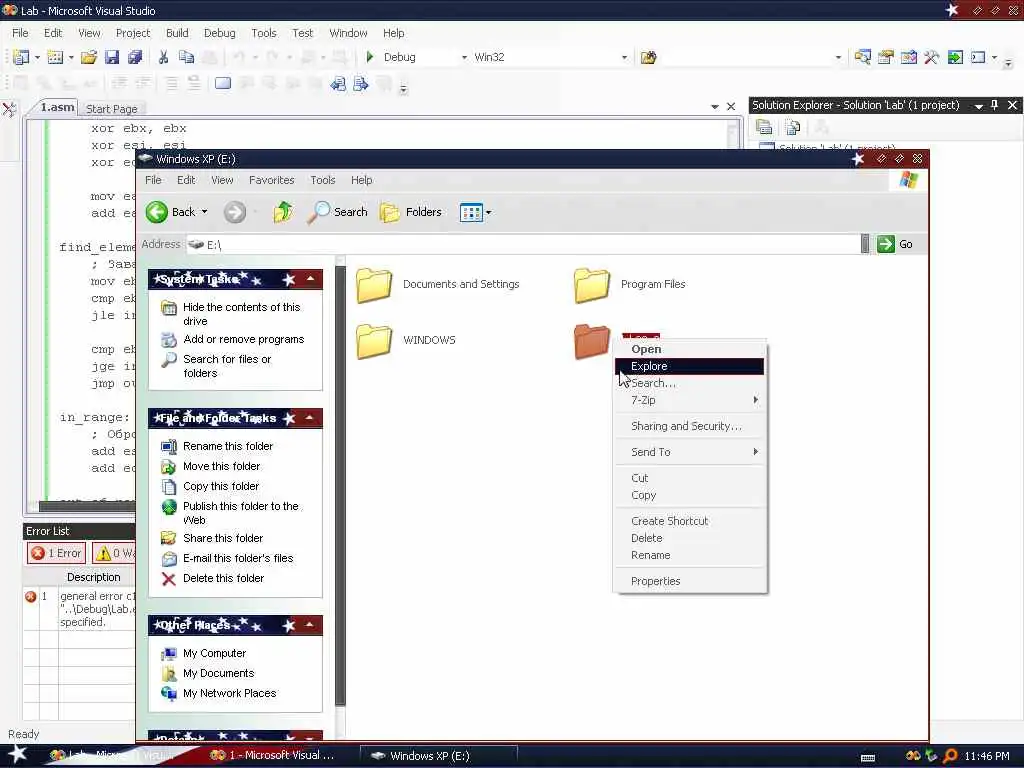1024x768 pixels.
Task: Open the Back history dropdown arrow
Action: tap(204, 212)
